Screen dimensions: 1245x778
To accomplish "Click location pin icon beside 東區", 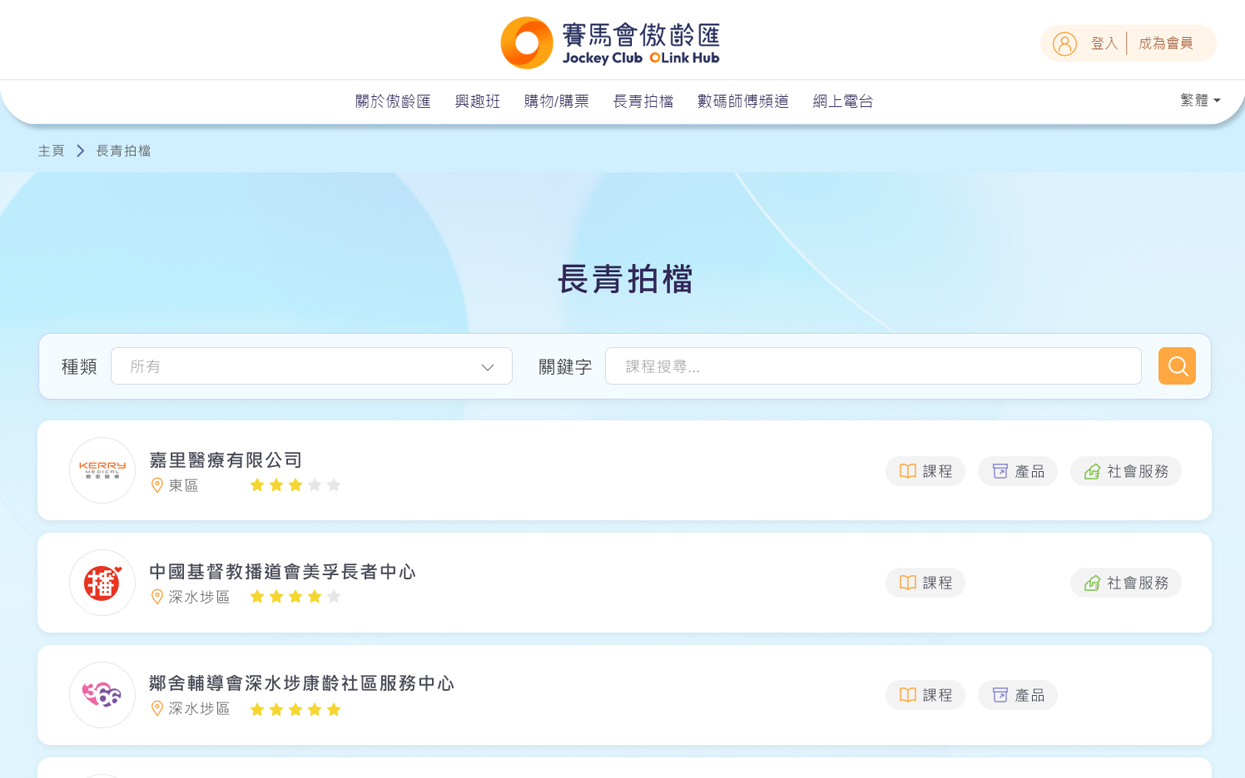I will [157, 485].
